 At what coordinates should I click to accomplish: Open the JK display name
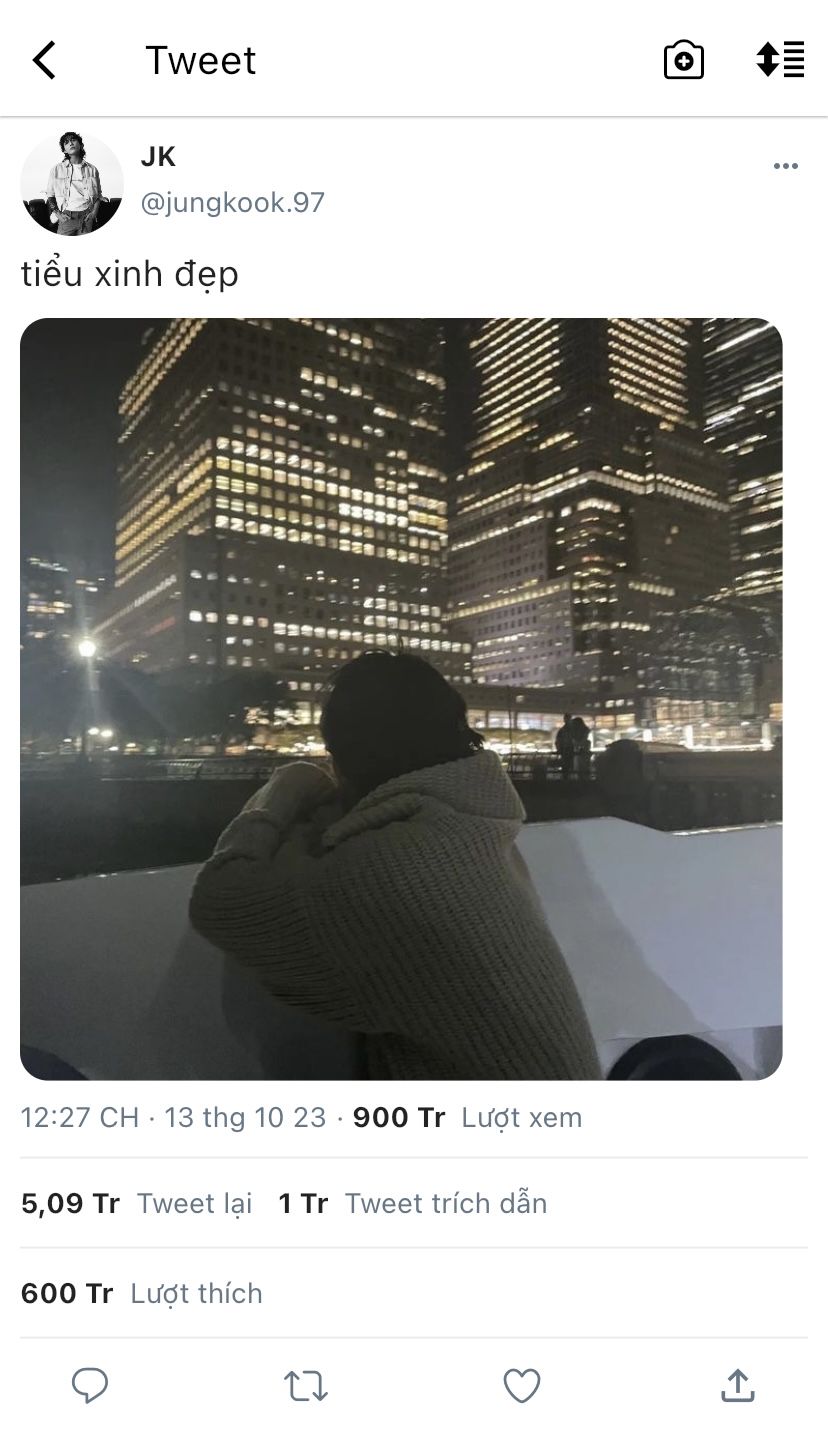158,157
